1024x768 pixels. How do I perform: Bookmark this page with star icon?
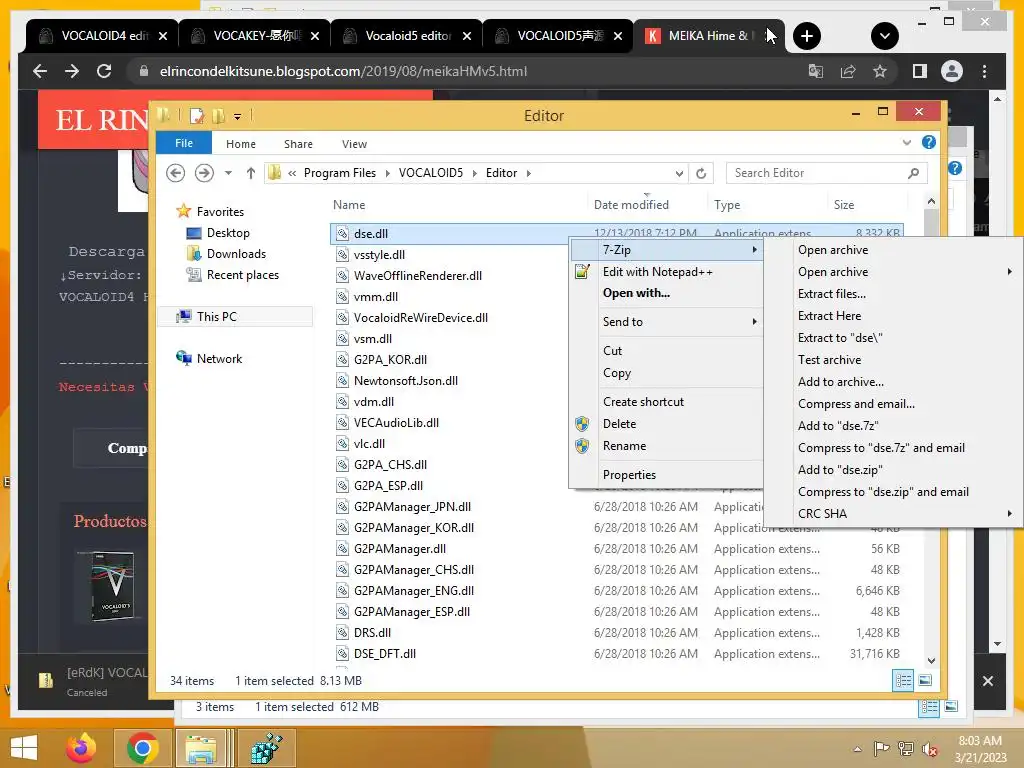click(880, 71)
